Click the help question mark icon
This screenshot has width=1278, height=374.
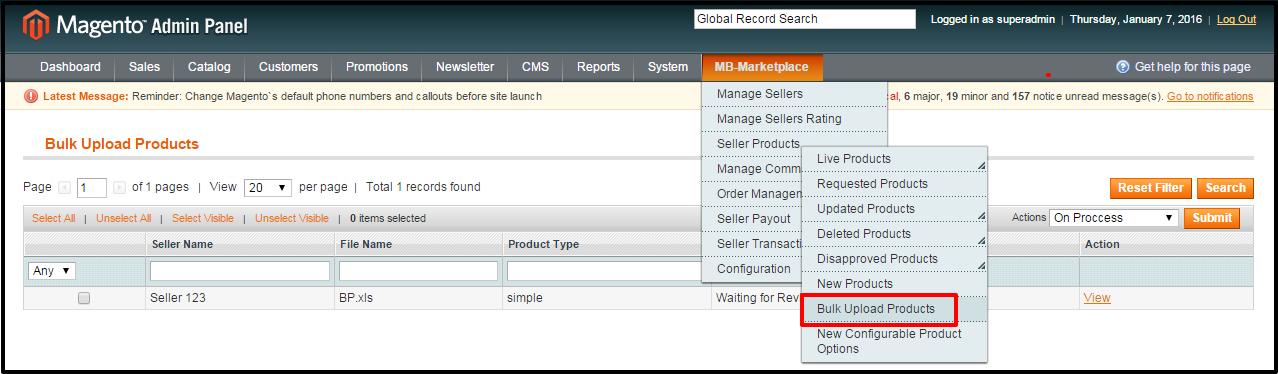(1123, 67)
